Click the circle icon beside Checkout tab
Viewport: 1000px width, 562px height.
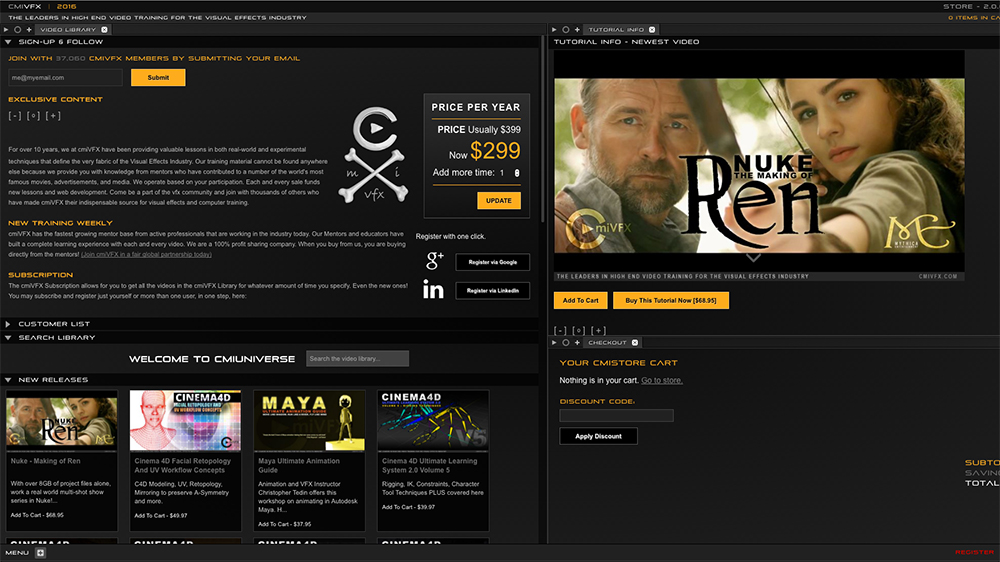[x=566, y=343]
